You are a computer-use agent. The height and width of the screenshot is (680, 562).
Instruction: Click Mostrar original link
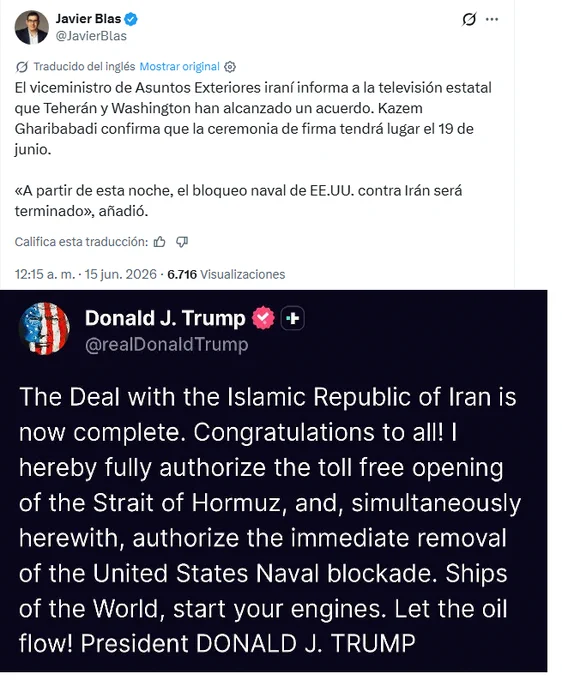(180, 66)
